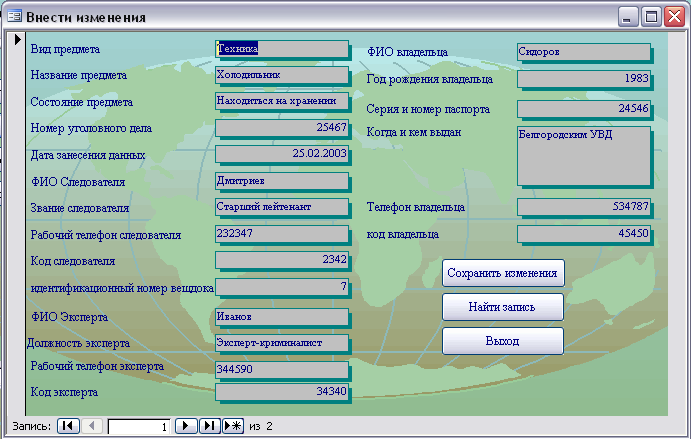Click the form icon in title bar
Viewport: 691px width, 439px height.
(x=14, y=16)
